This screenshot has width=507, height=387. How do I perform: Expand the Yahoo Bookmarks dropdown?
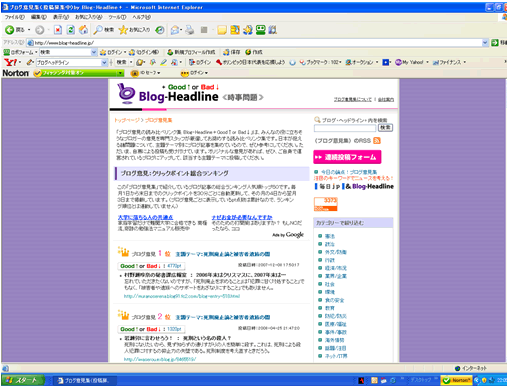coord(340,62)
